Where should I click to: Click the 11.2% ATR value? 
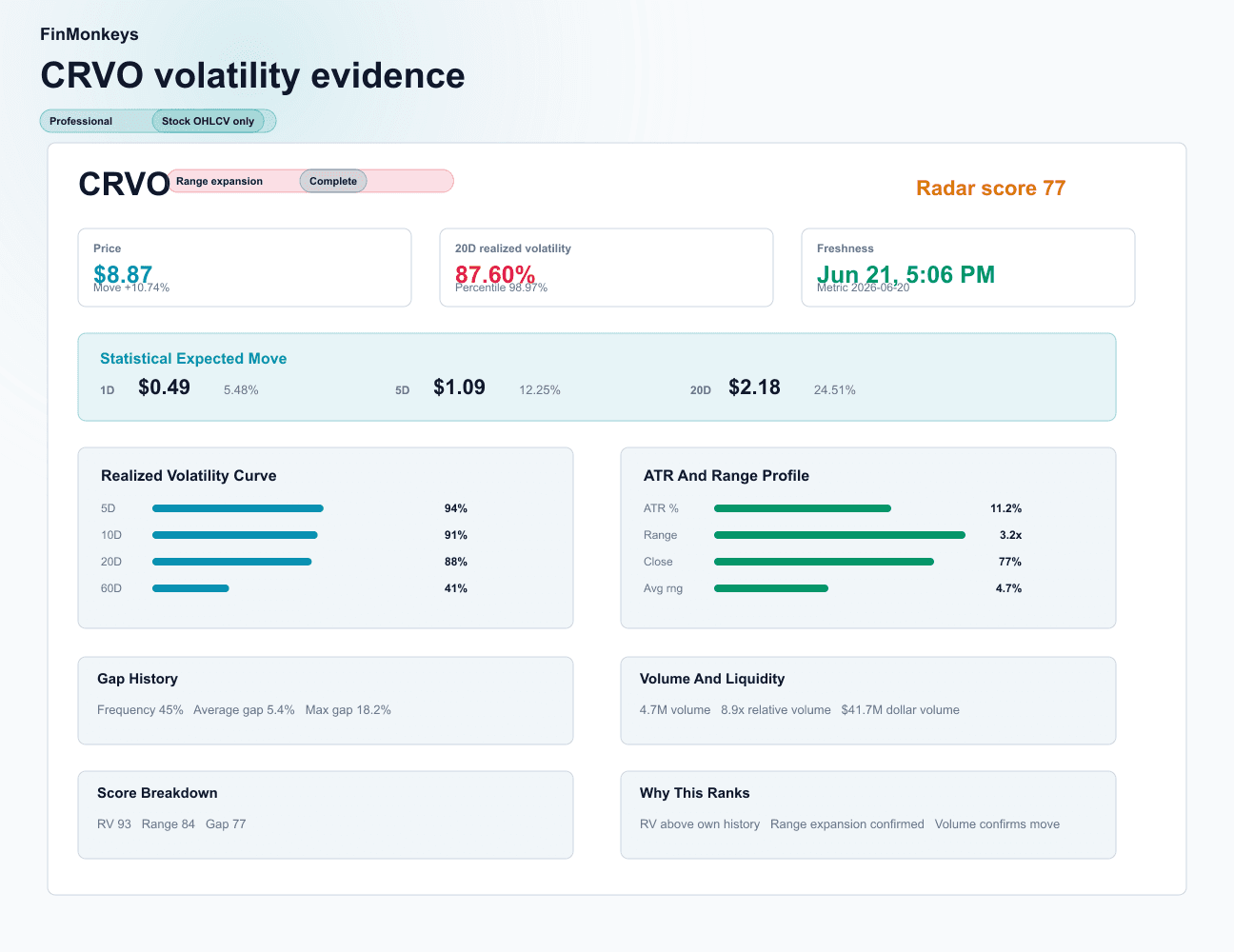1006,508
